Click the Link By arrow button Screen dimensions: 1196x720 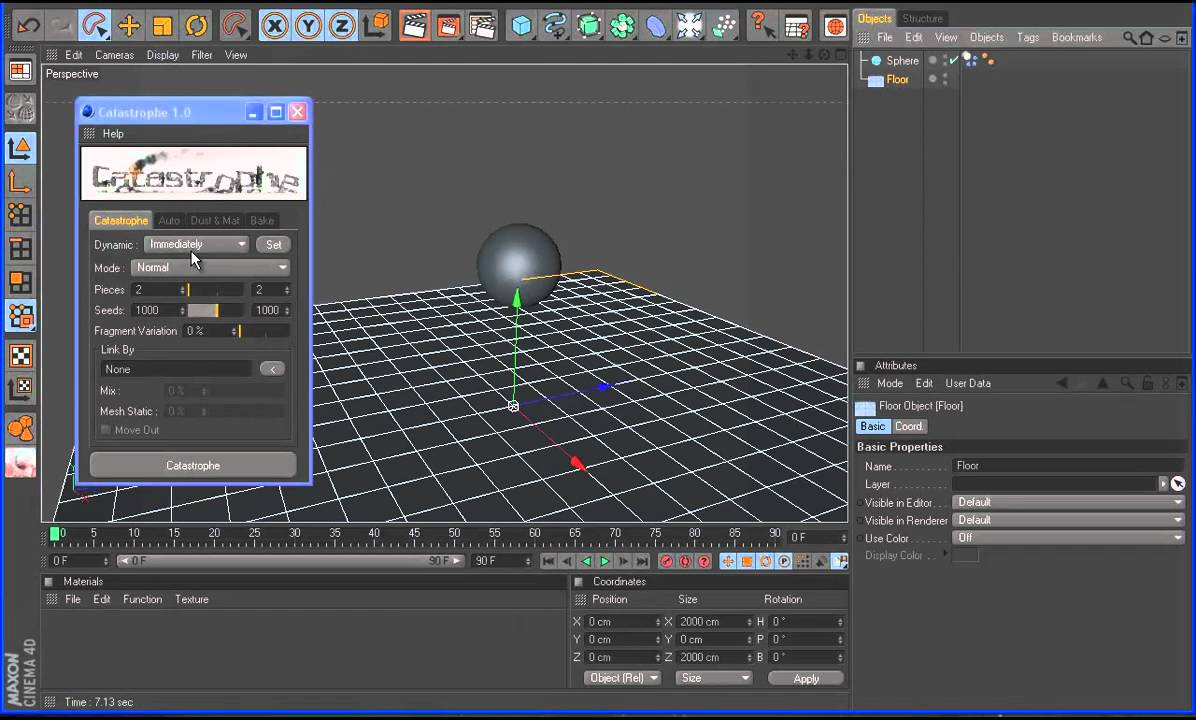click(x=272, y=369)
